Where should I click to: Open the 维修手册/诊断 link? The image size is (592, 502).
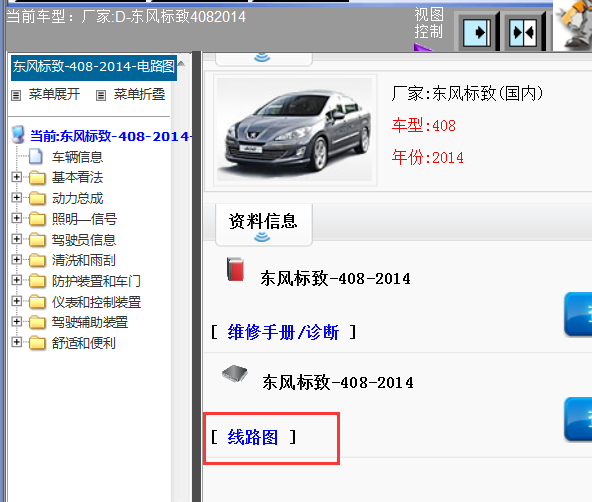pyautogui.click(x=283, y=333)
